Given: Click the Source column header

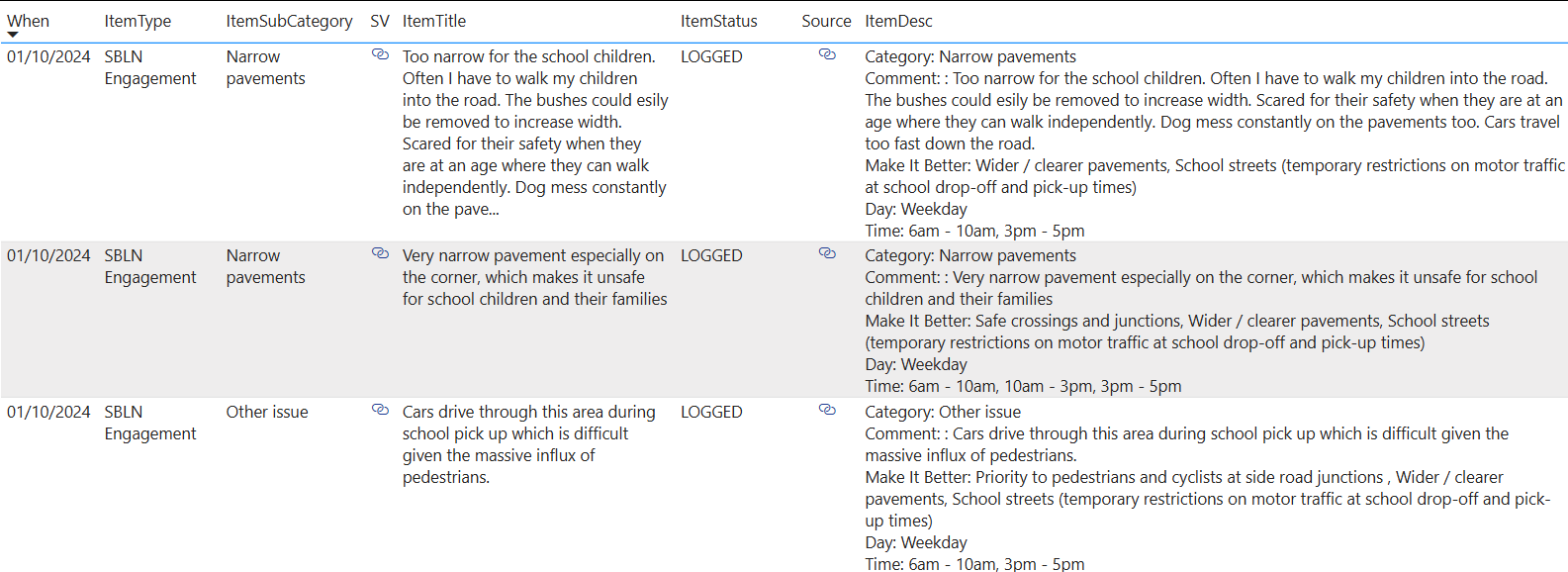Looking at the screenshot, I should point(826,21).
